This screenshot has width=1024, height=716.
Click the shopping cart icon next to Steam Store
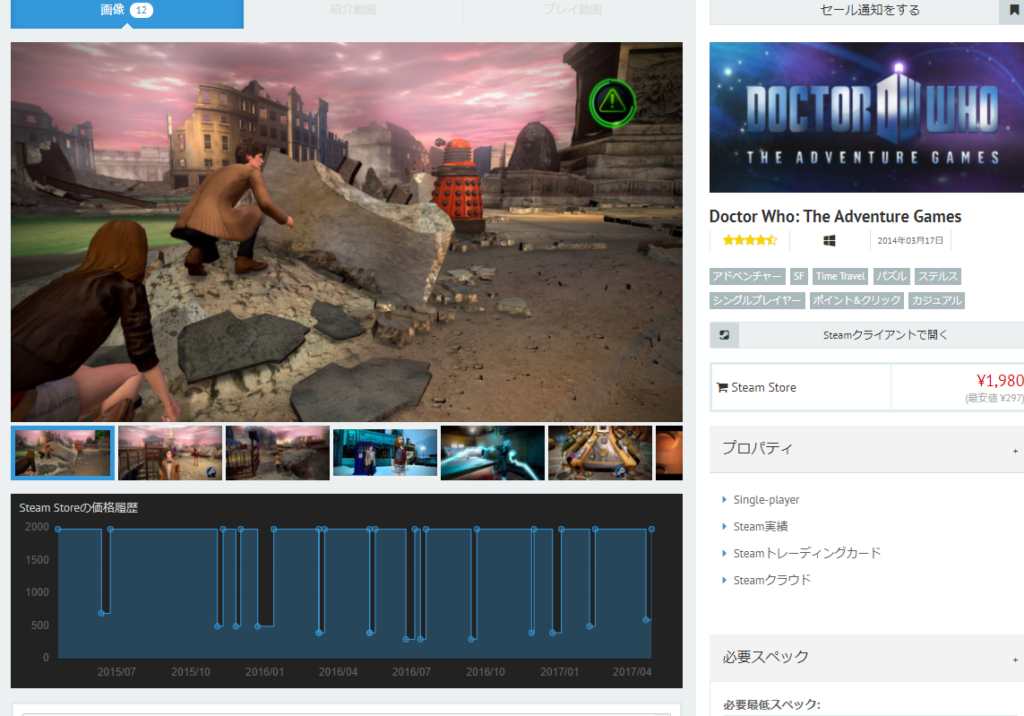click(722, 388)
